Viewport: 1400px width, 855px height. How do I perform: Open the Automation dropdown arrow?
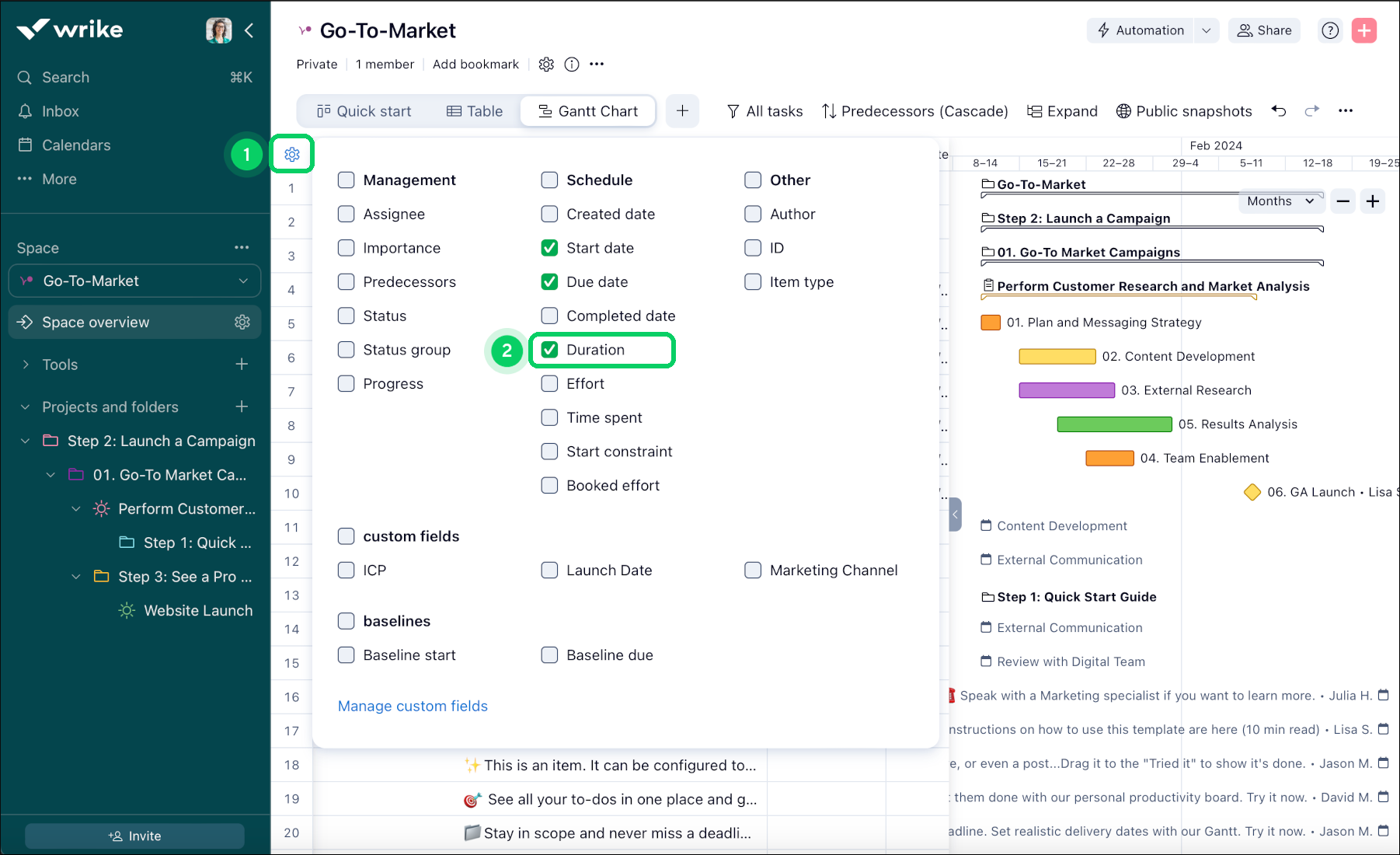coord(1206,30)
